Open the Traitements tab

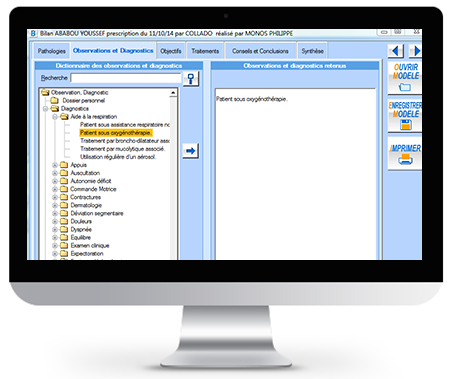(205, 51)
